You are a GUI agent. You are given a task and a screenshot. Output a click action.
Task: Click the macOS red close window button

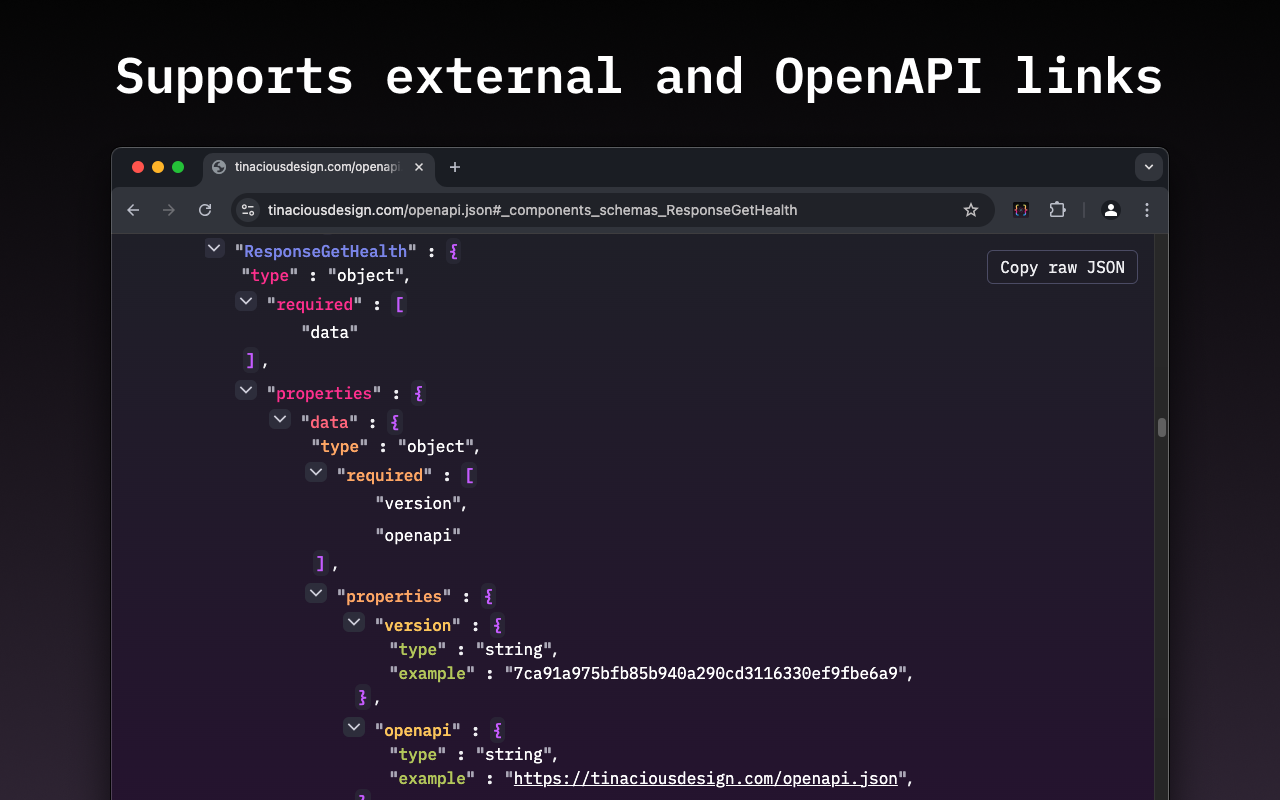[138, 167]
